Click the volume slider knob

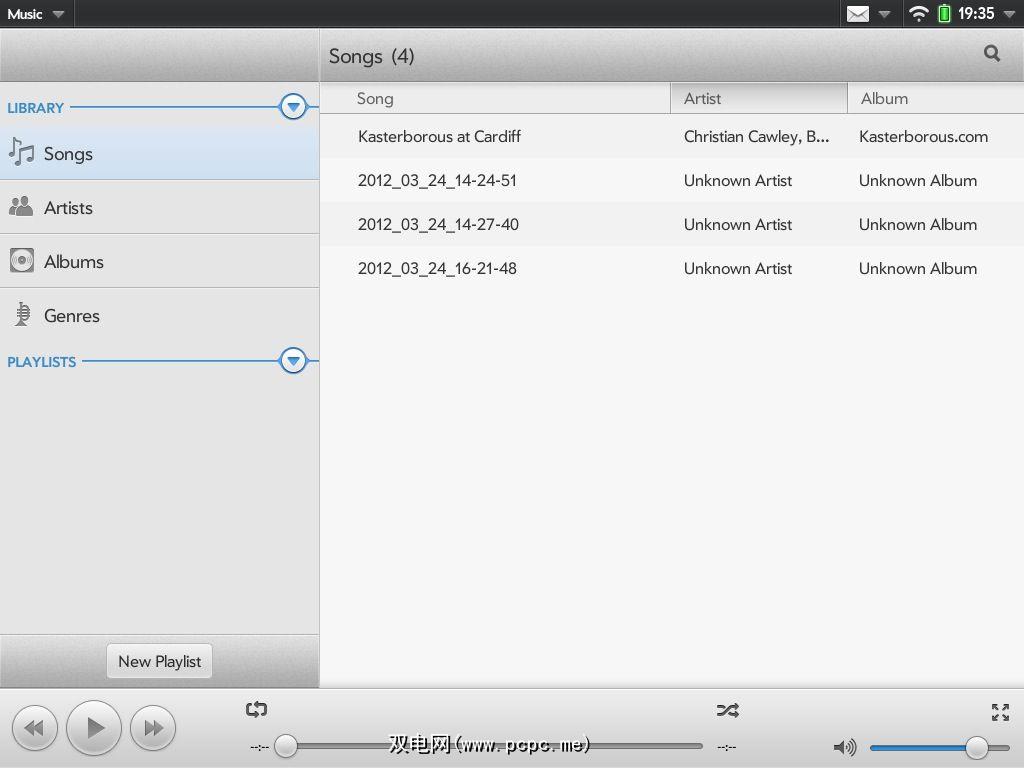pyautogui.click(x=976, y=747)
